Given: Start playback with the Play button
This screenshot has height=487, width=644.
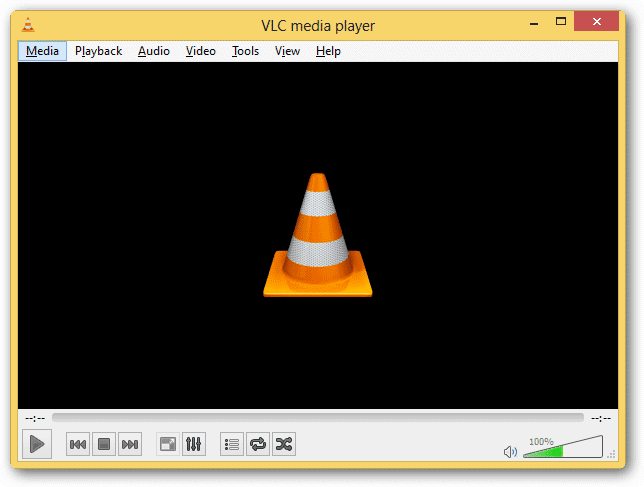Looking at the screenshot, I should [x=37, y=444].
